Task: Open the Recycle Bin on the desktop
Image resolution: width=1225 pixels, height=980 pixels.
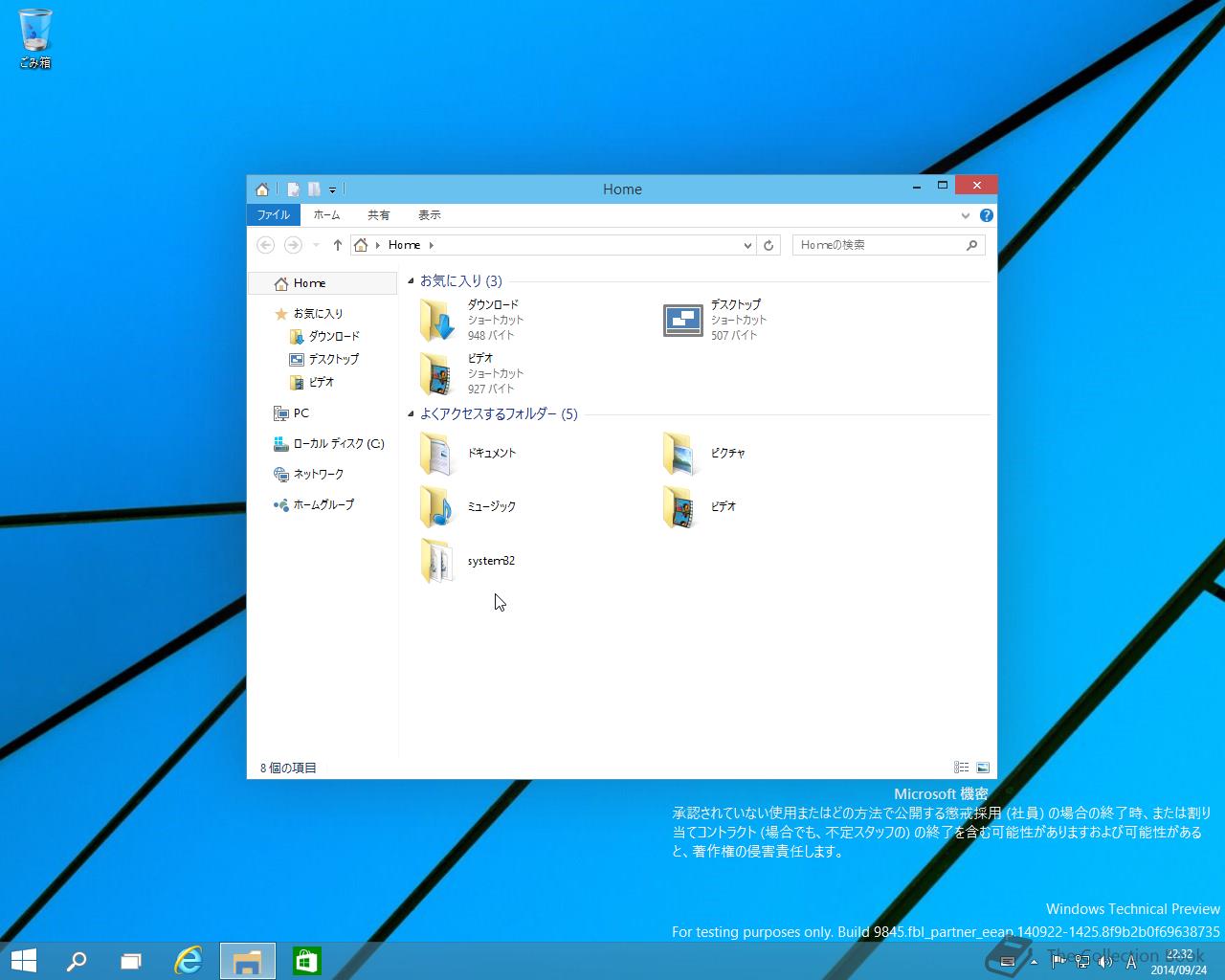Action: tap(35, 38)
